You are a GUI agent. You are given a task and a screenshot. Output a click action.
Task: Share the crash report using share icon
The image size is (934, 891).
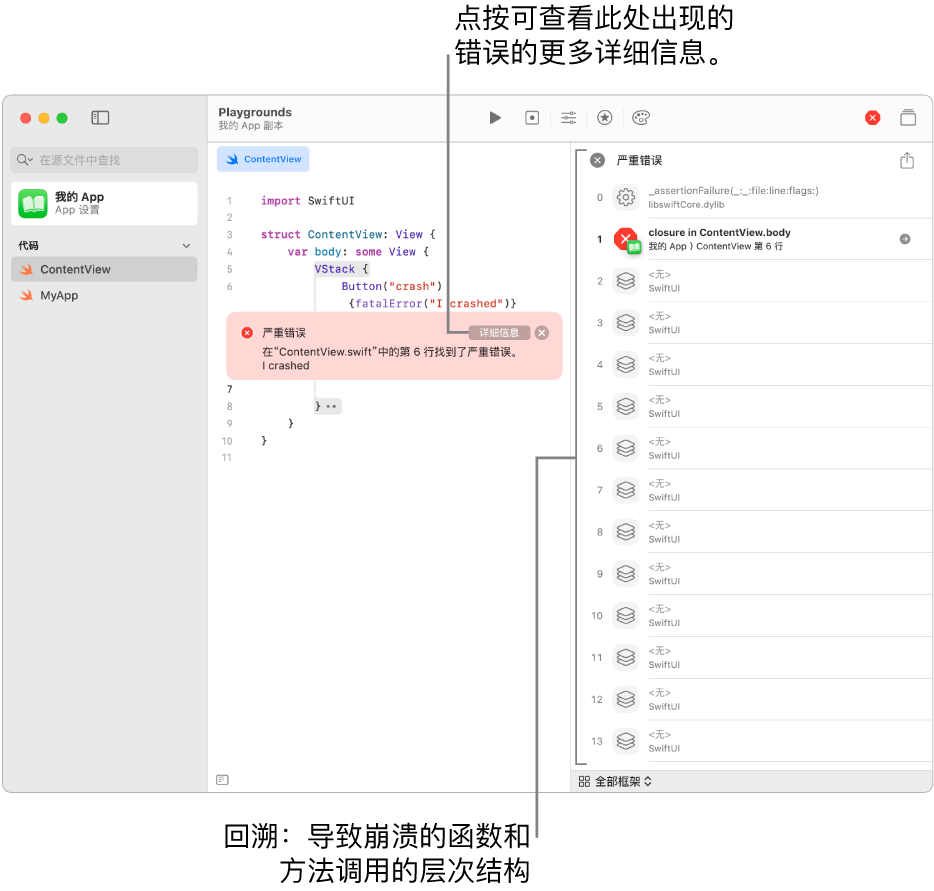pyautogui.click(x=907, y=160)
